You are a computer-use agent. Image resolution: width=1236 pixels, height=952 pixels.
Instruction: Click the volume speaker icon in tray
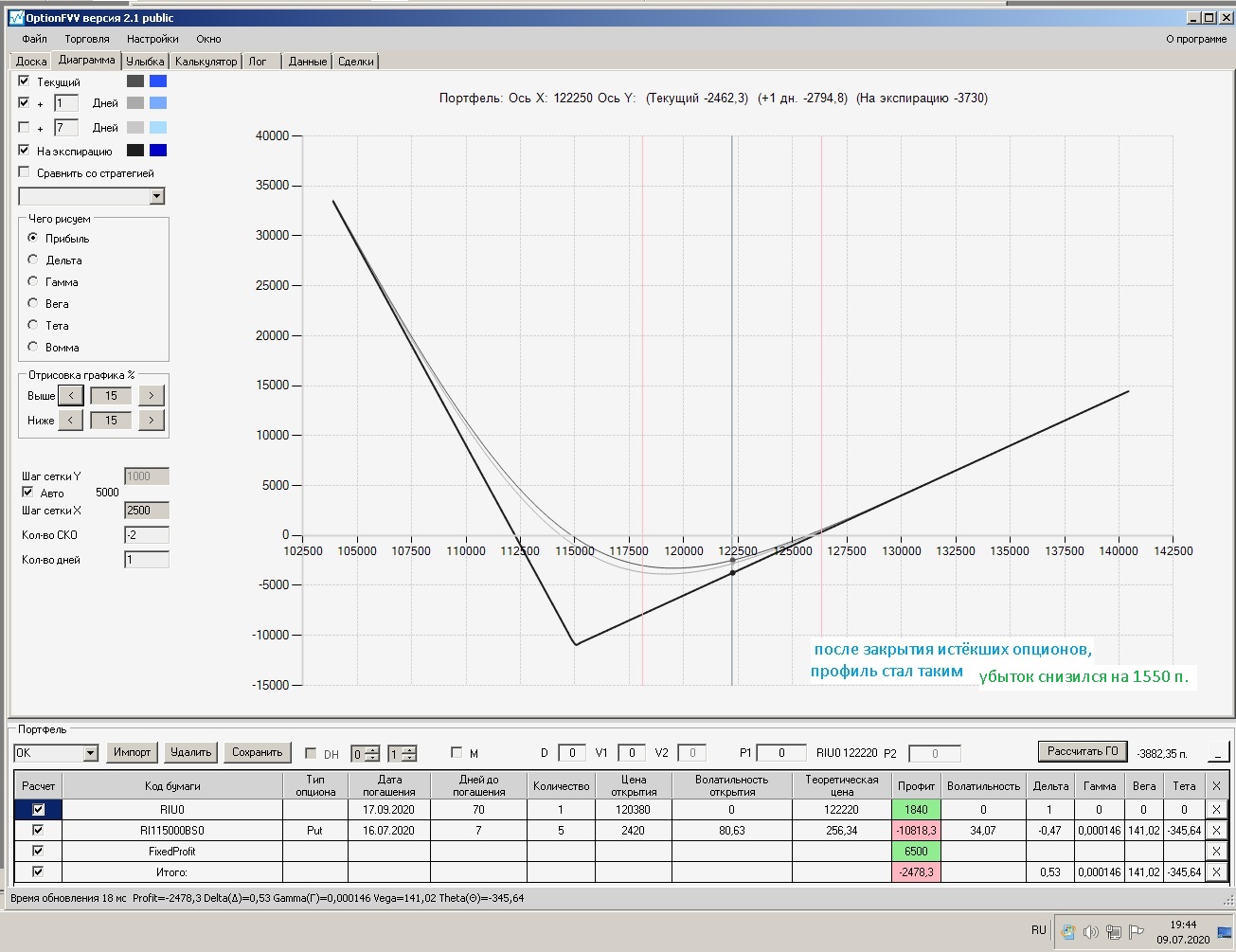point(1091,932)
